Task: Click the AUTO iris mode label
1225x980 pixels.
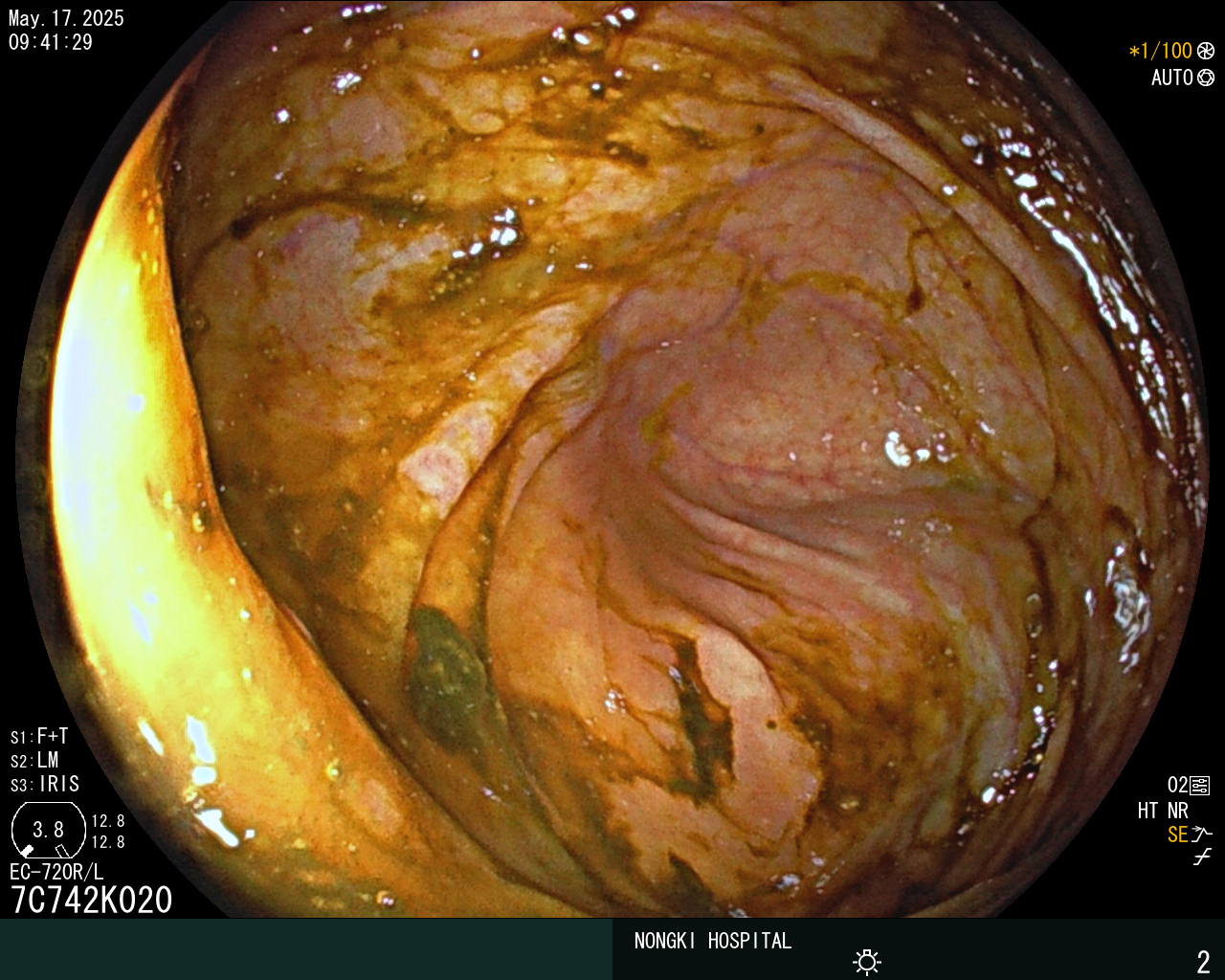Action: pyautogui.click(x=1172, y=78)
